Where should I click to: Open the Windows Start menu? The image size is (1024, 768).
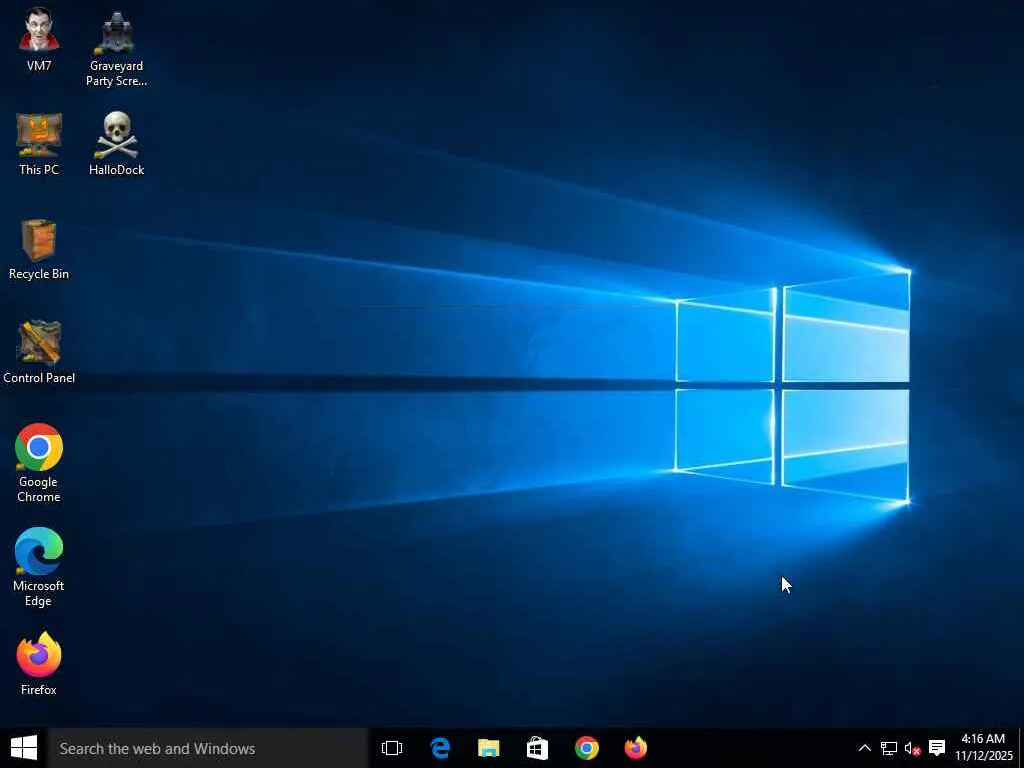[24, 748]
